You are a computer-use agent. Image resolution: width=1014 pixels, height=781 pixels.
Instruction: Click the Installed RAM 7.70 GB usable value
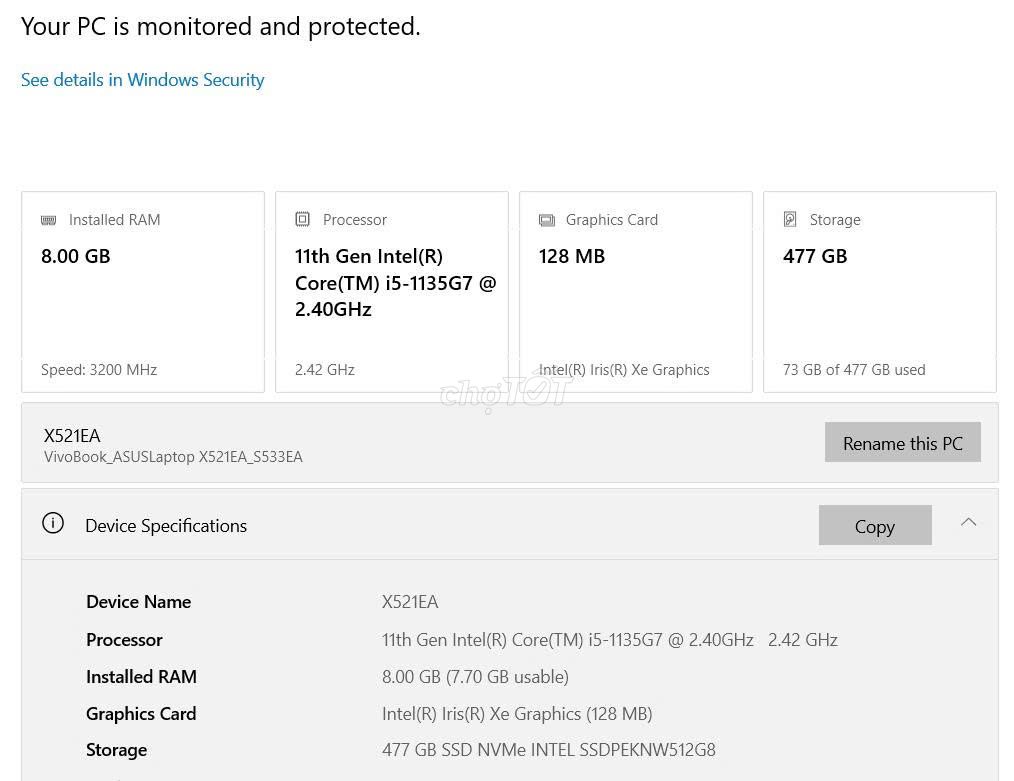click(475, 677)
